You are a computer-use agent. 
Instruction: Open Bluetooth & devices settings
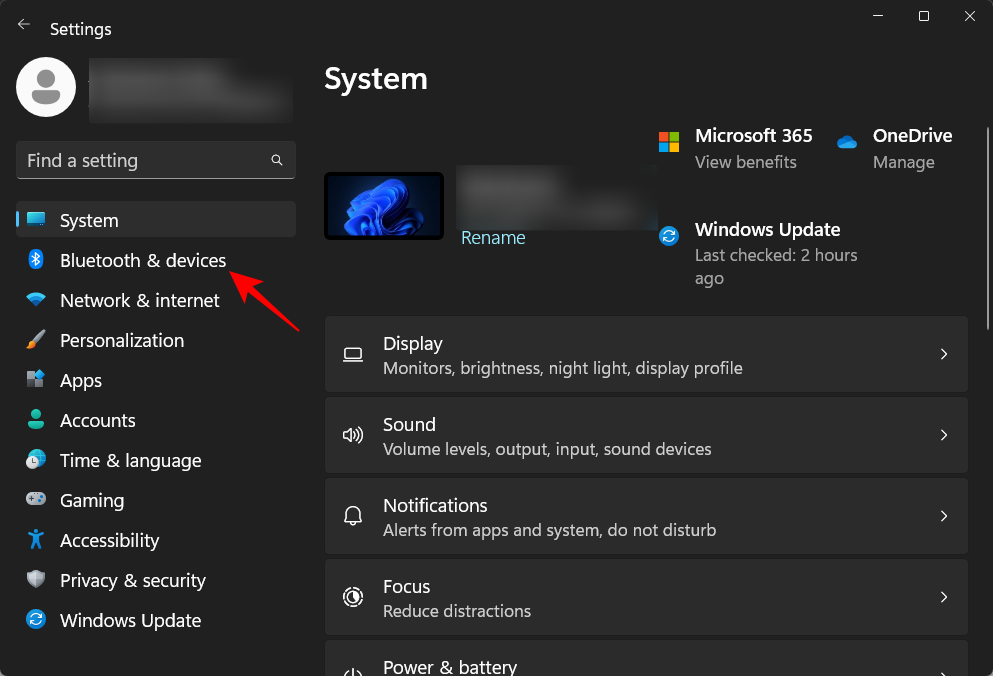(x=143, y=260)
